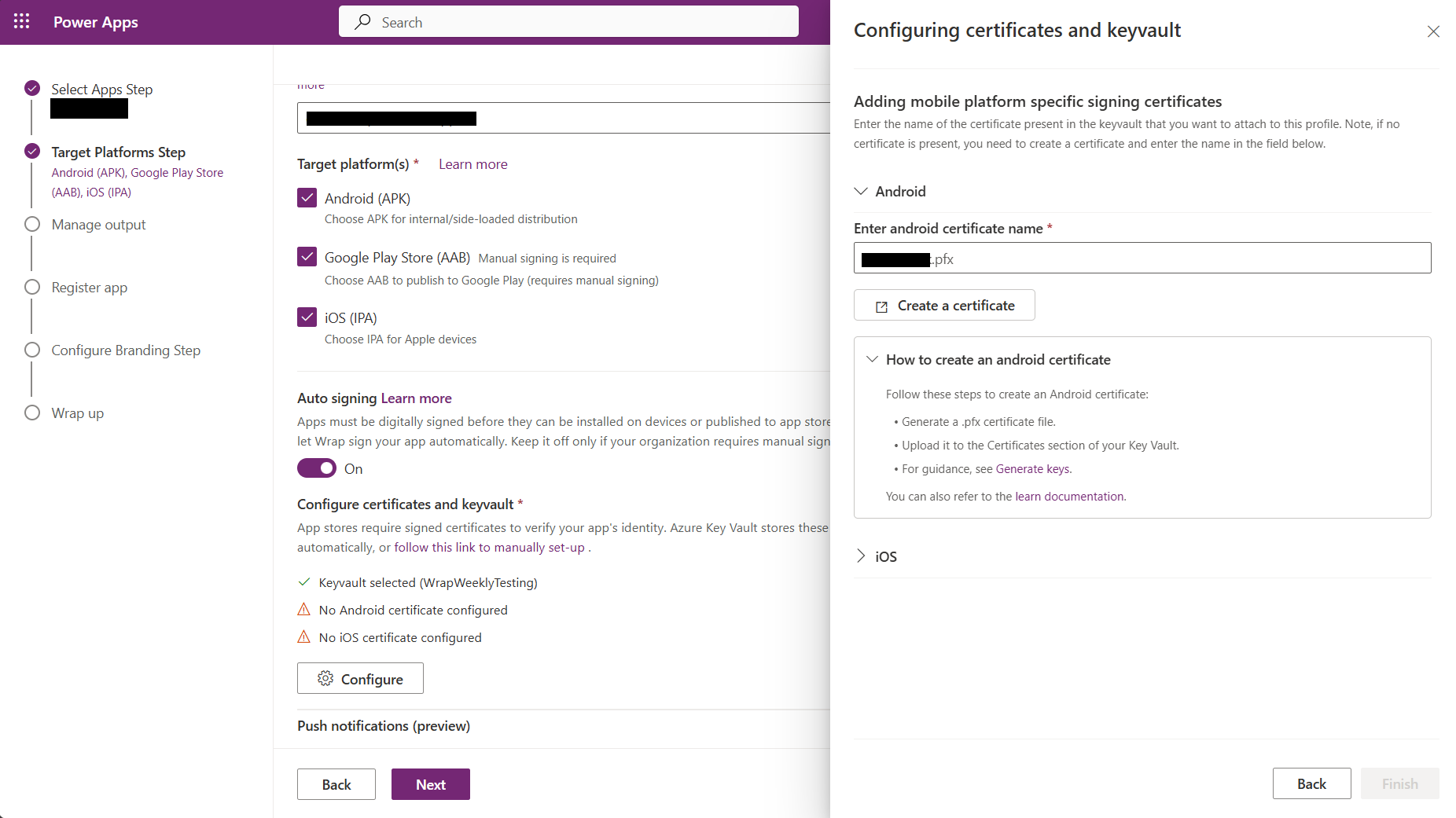
Task: Uncheck the Android (APK) checkbox
Action: coord(307,198)
